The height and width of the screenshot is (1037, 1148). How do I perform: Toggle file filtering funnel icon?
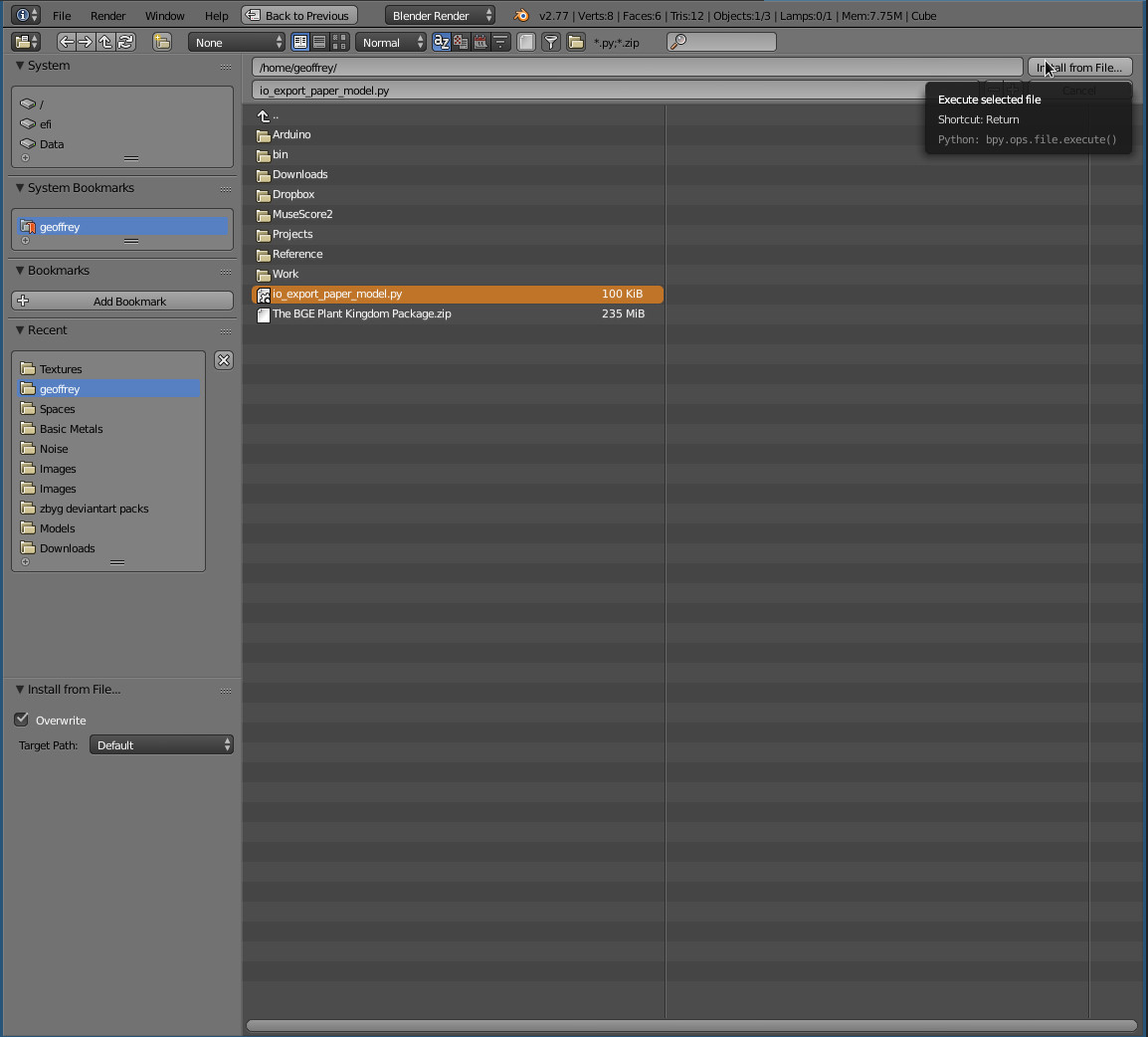(551, 42)
